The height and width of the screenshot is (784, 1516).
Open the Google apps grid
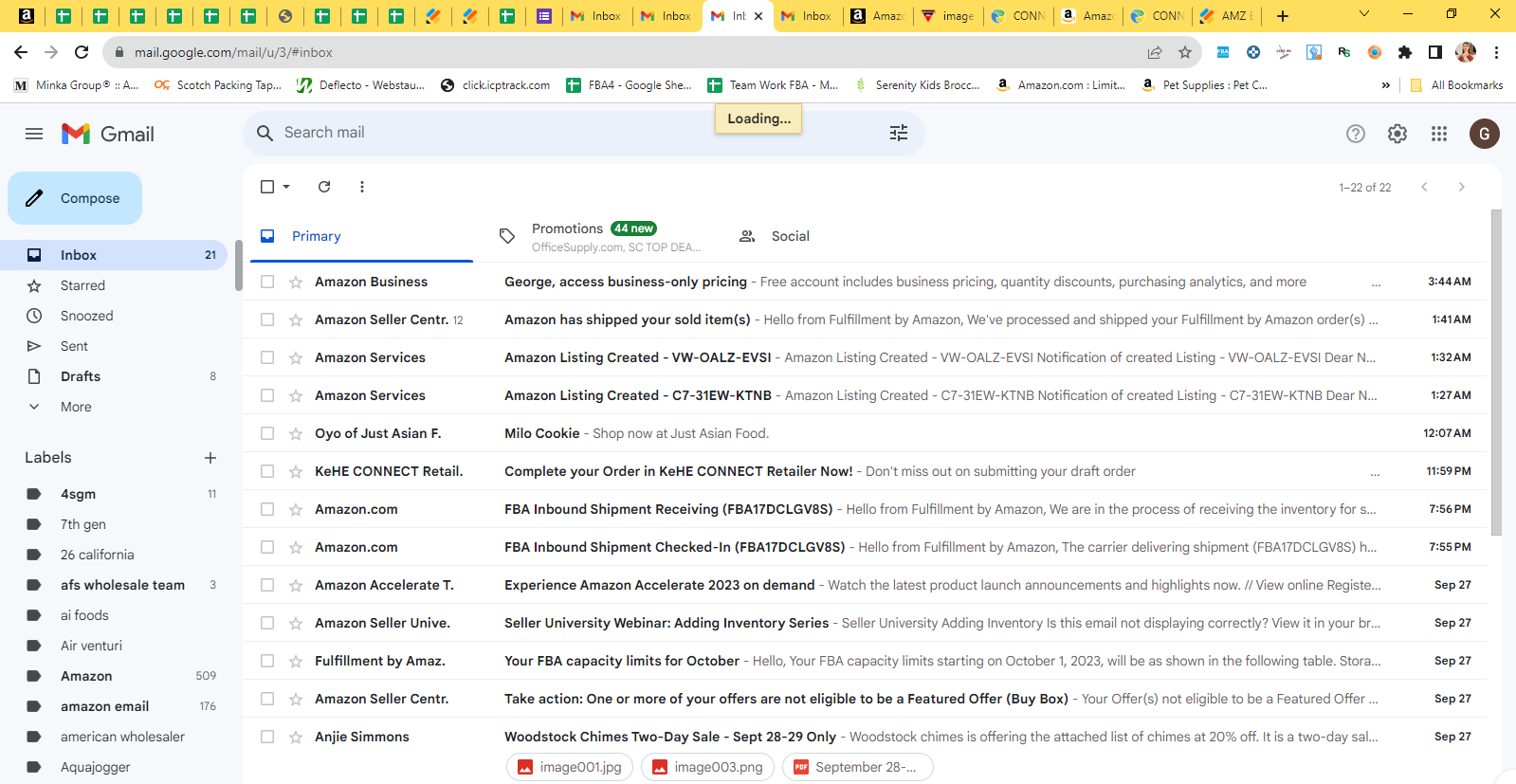tap(1439, 134)
